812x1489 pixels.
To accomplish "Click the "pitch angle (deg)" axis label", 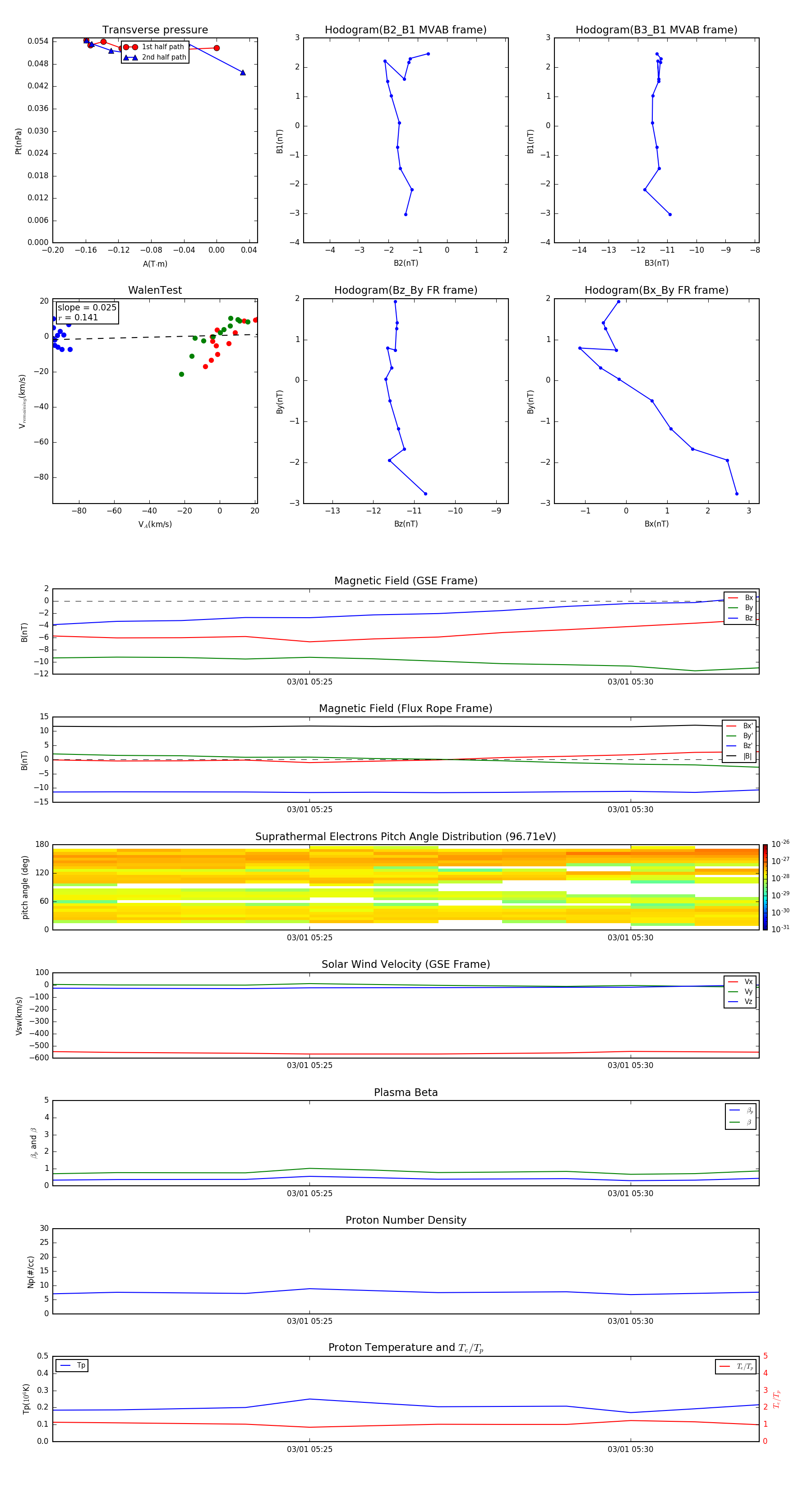I will point(25,887).
